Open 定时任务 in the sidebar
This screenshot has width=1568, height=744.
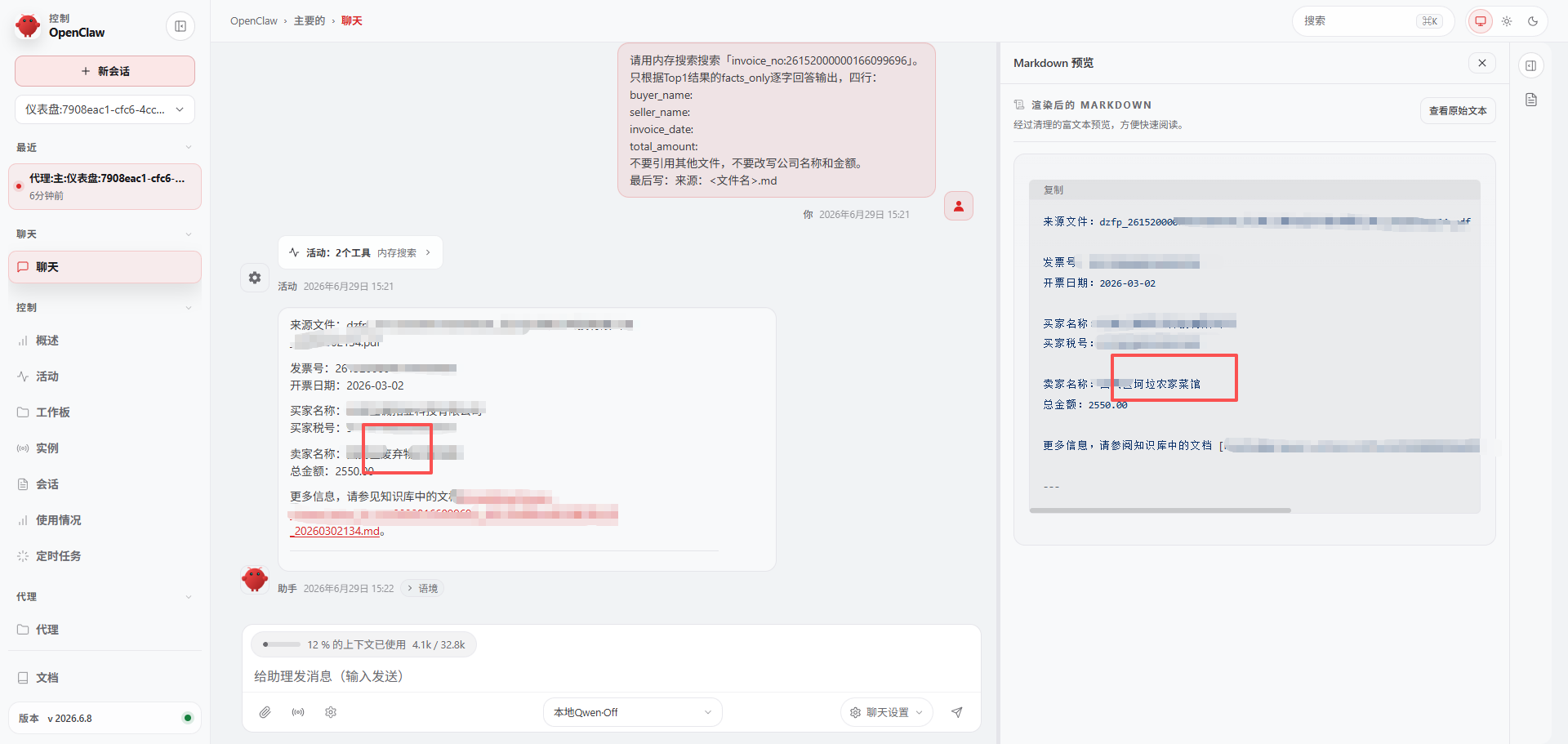pyautogui.click(x=105, y=556)
